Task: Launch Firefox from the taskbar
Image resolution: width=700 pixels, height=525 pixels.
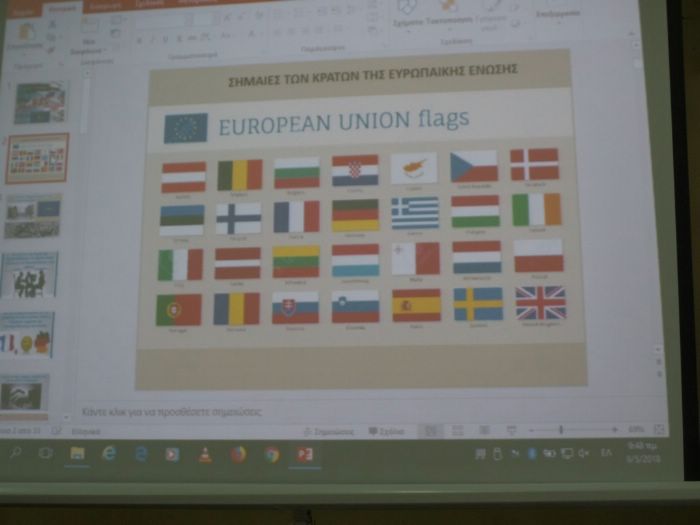Action: [x=238, y=454]
